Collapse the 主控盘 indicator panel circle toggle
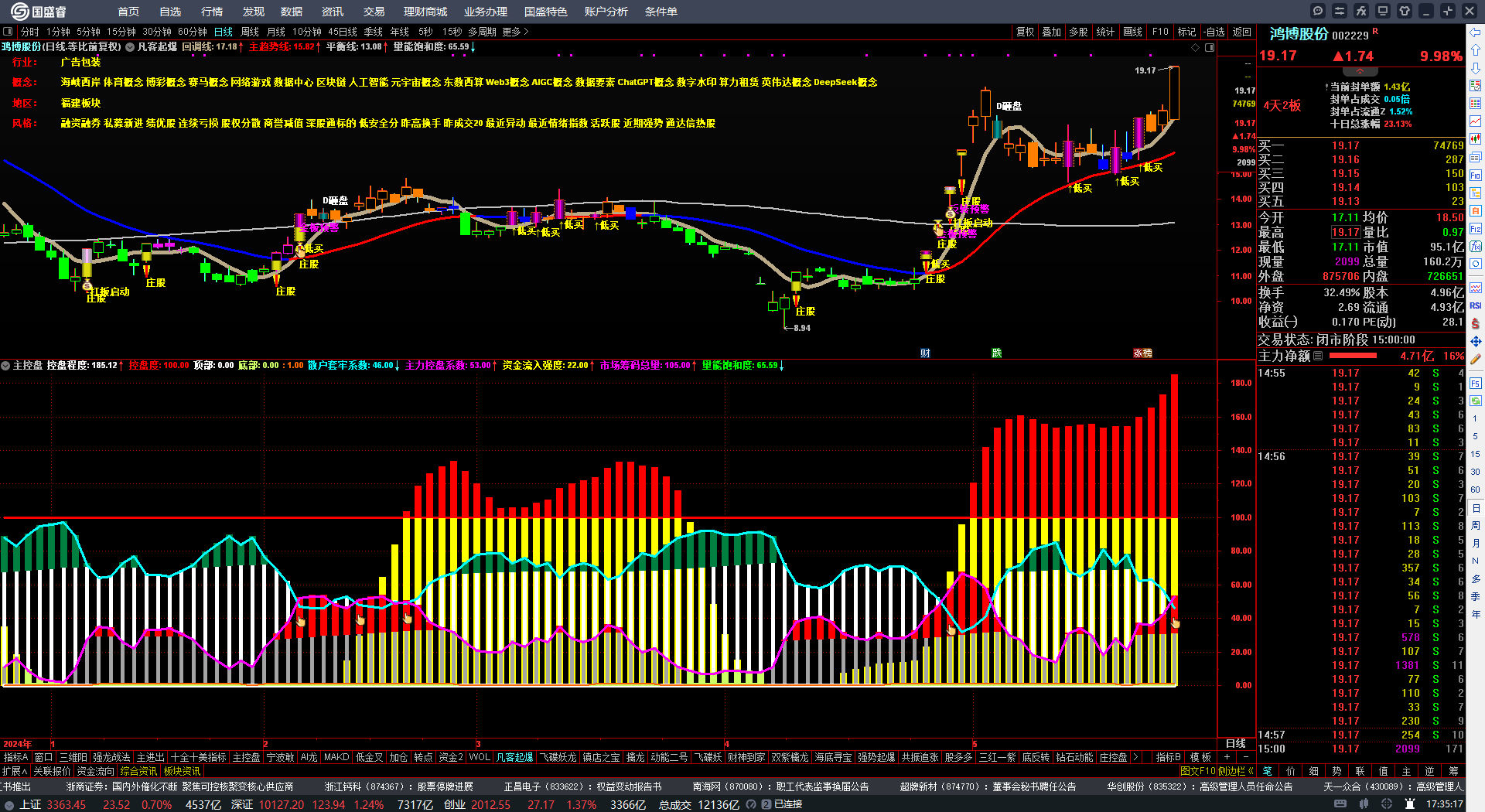Viewport: 1485px width, 812px height. (6, 365)
